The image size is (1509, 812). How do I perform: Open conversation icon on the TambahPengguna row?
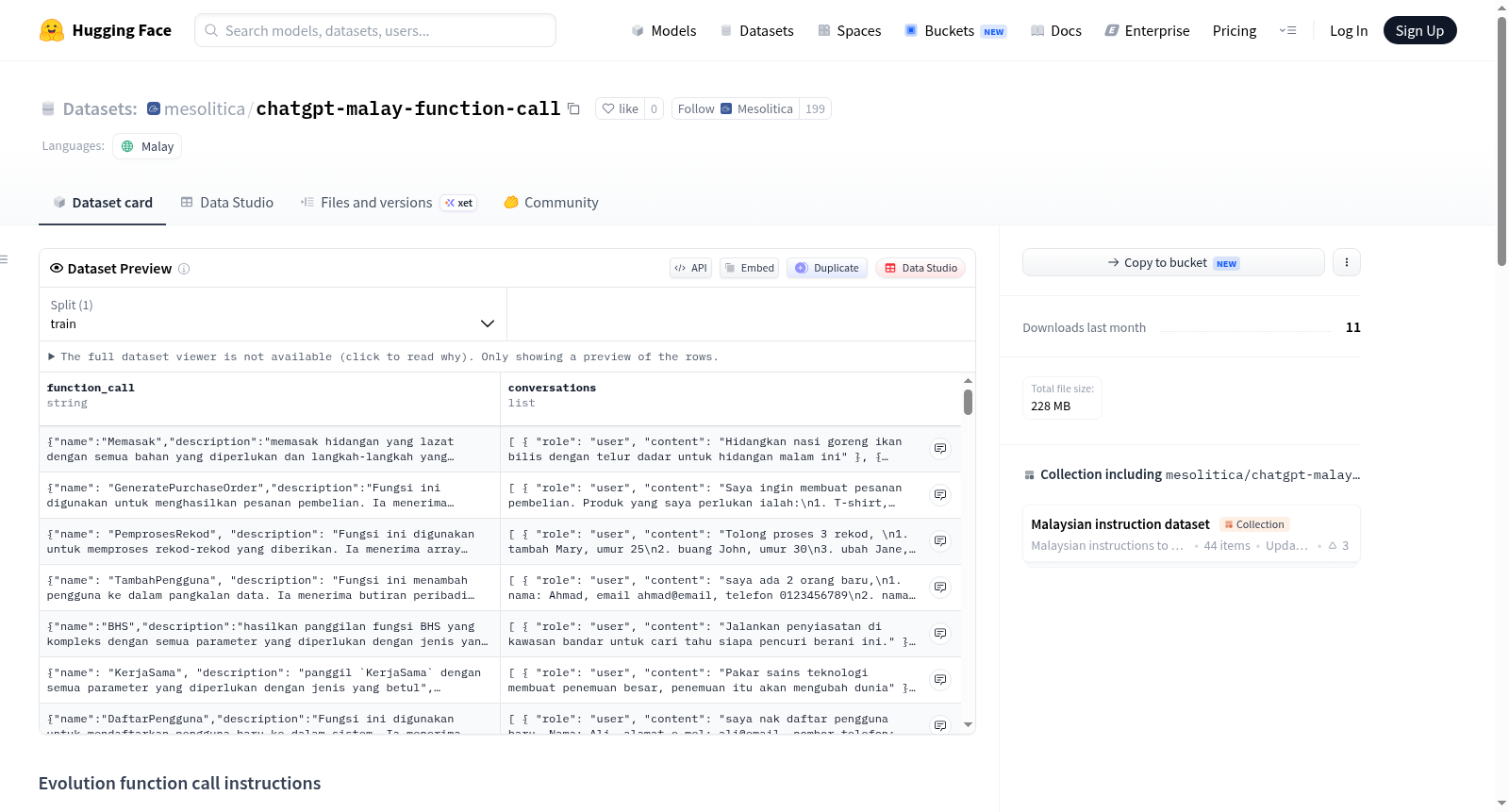coord(940,587)
